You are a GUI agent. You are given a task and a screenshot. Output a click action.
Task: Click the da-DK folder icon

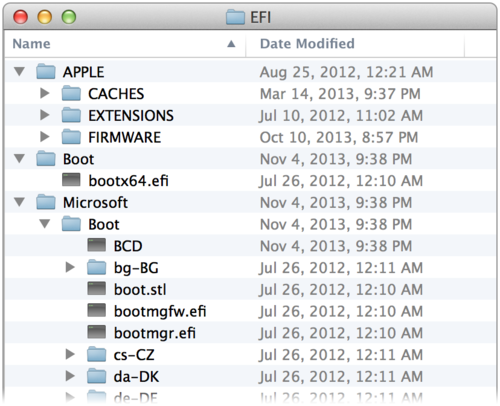click(97, 376)
